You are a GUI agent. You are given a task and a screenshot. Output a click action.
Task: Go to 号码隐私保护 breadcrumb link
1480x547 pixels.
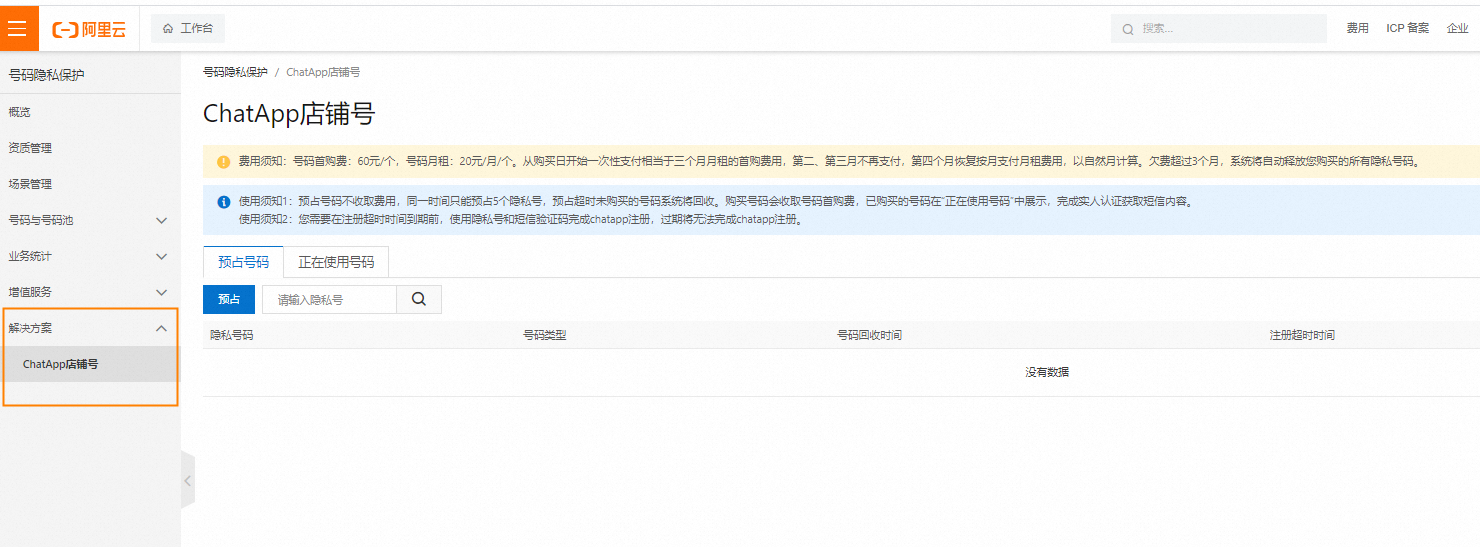pos(235,72)
